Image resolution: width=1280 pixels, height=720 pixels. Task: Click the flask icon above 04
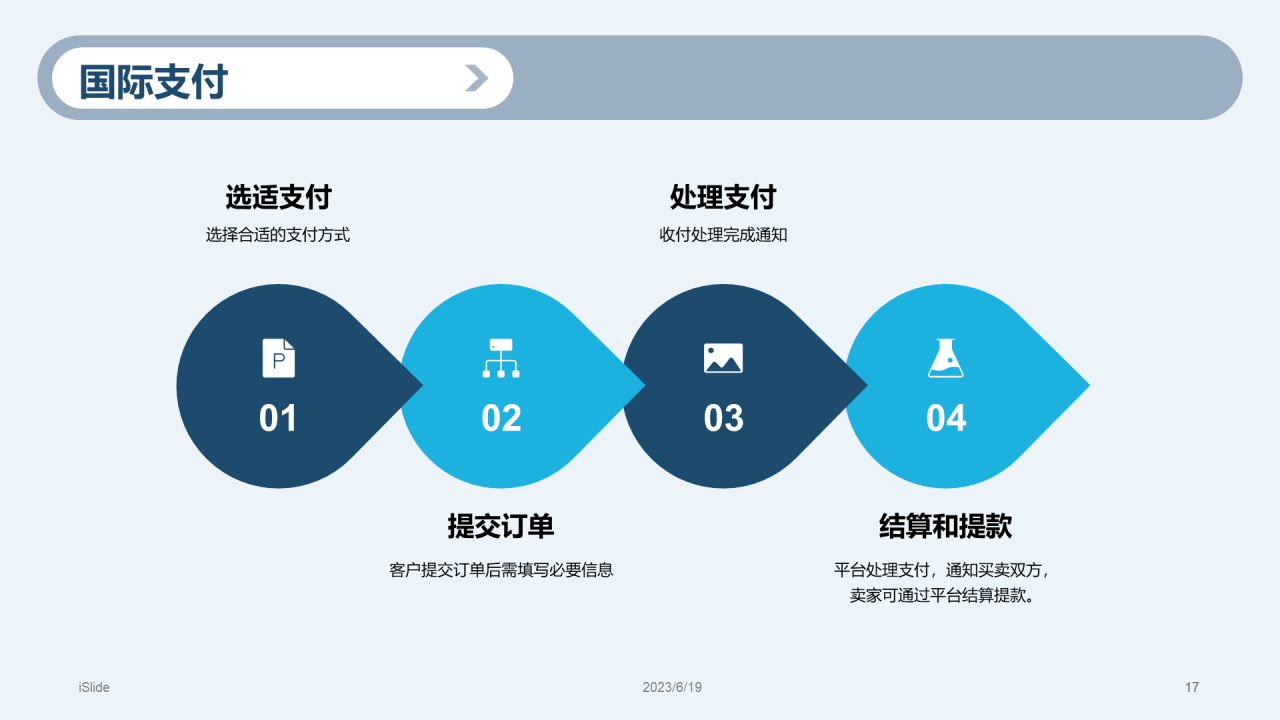click(945, 358)
